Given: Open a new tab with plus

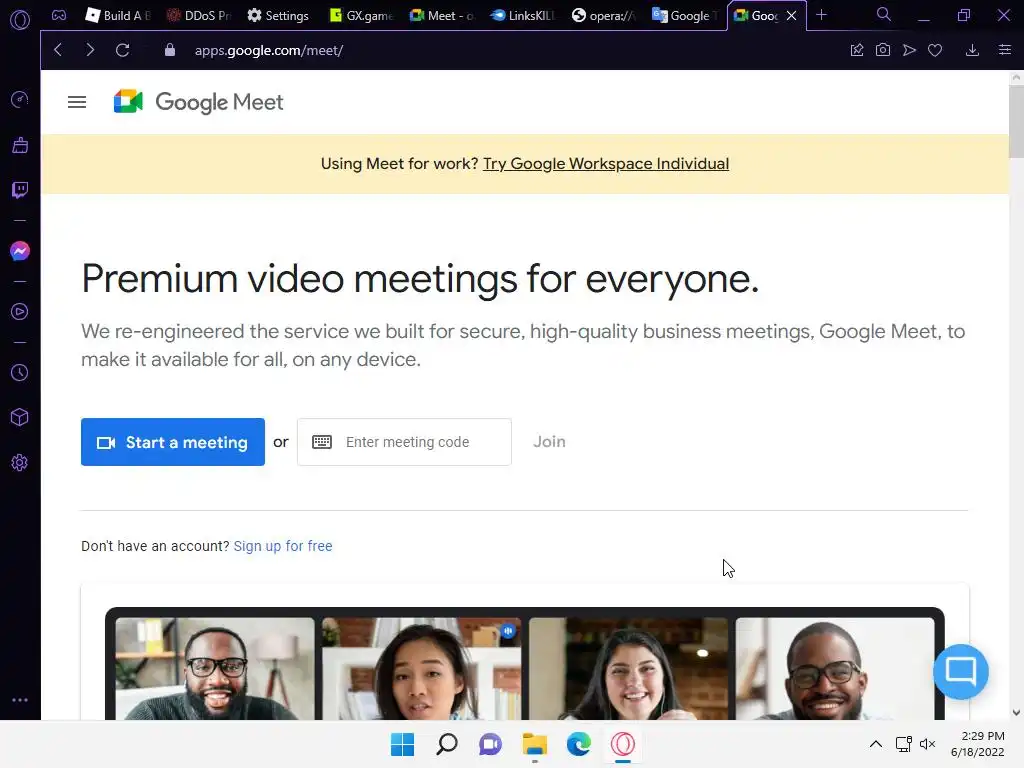Looking at the screenshot, I should (822, 15).
